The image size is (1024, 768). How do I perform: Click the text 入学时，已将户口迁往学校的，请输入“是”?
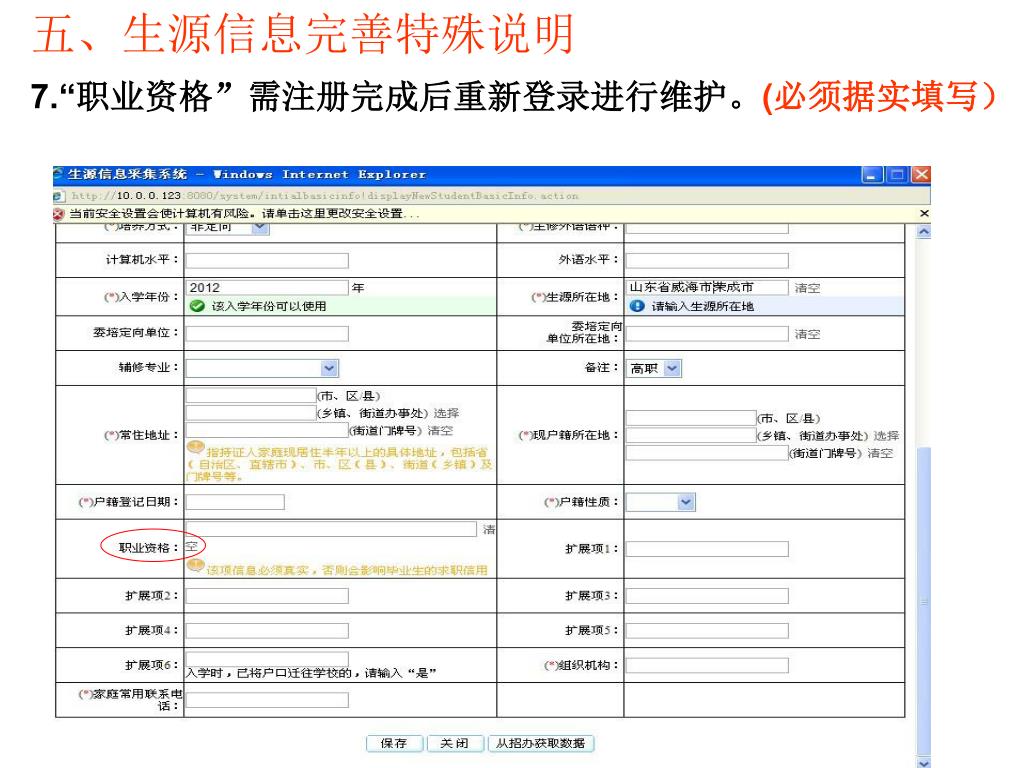point(311,673)
